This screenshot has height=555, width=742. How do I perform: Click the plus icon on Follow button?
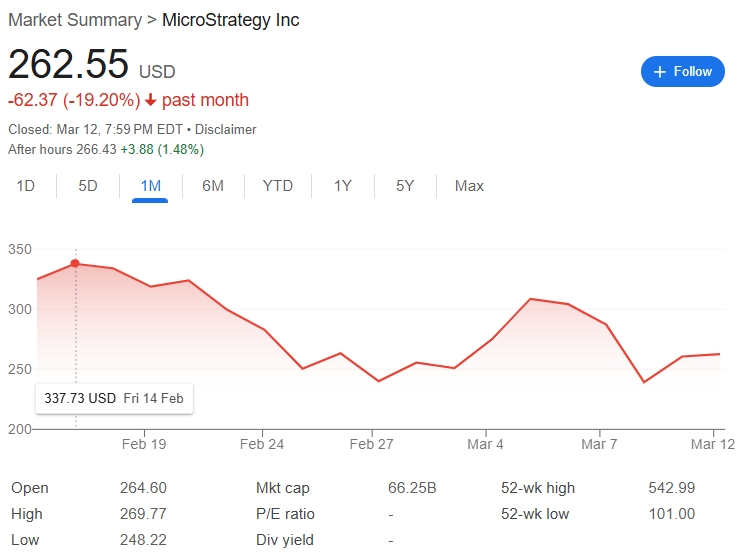coord(660,72)
